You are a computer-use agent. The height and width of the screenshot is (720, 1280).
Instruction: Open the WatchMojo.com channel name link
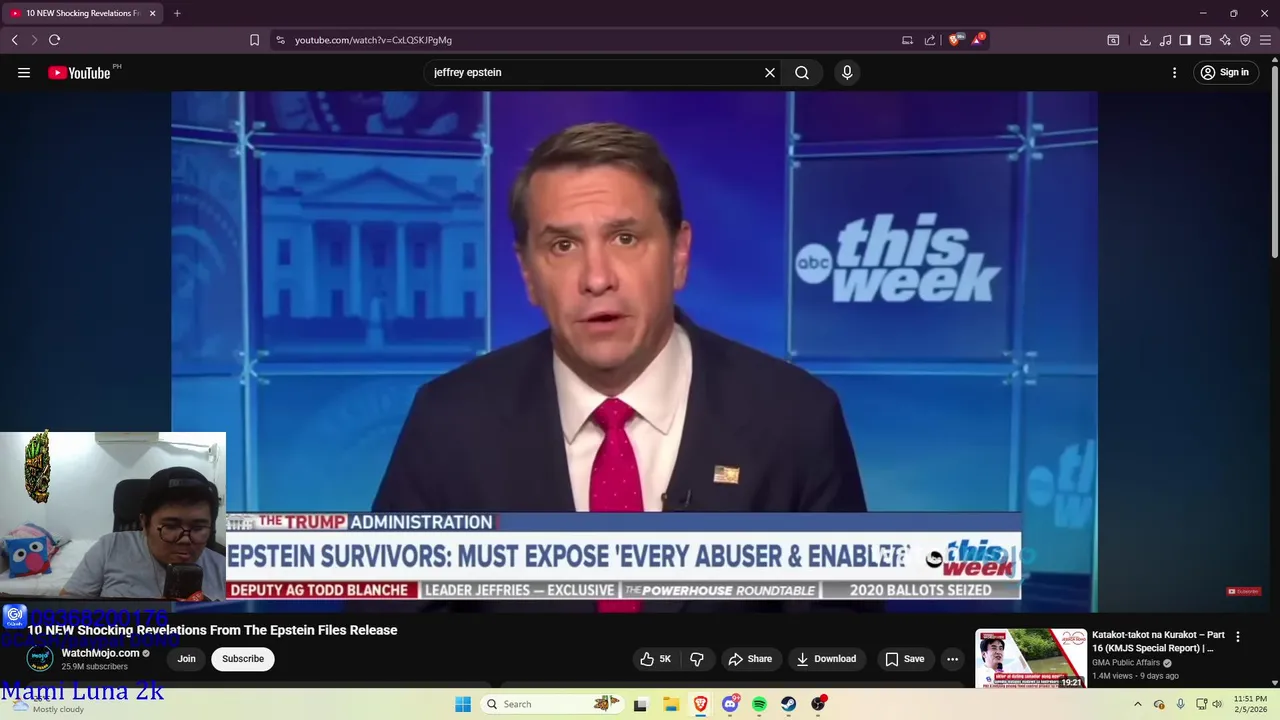point(100,653)
